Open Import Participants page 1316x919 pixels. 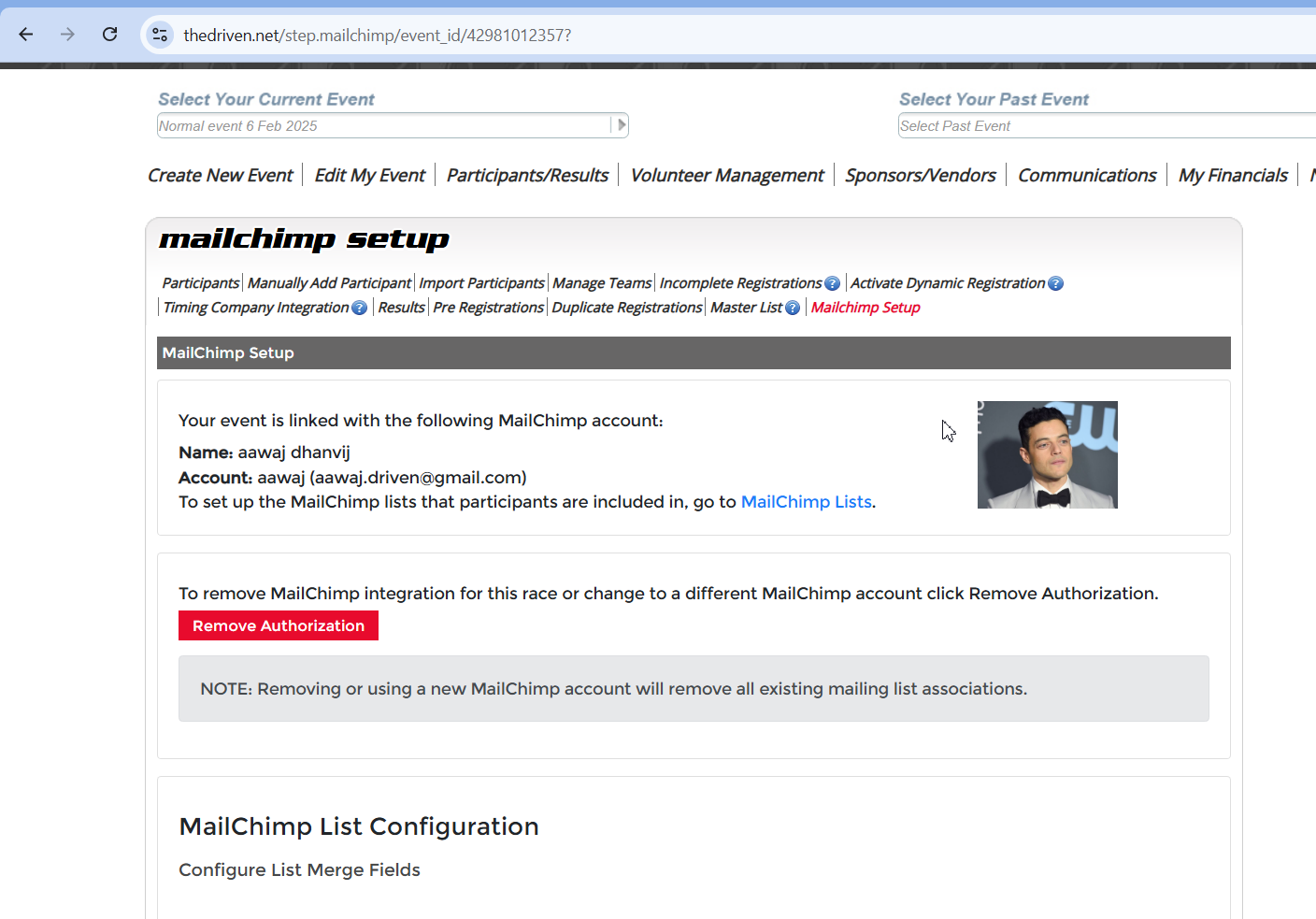pyautogui.click(x=481, y=283)
